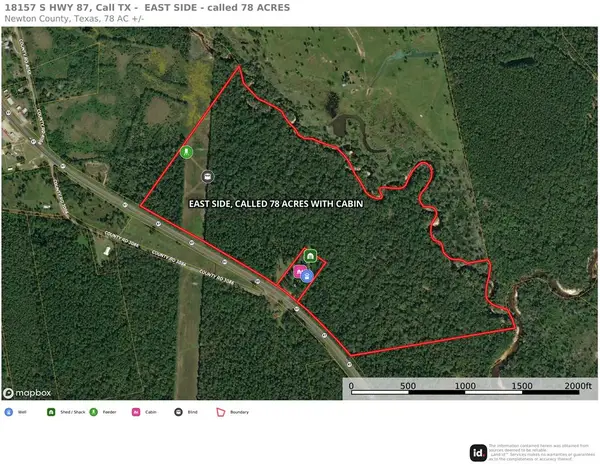Click the Cabin icon in legend
The image size is (600, 464).
136,412
